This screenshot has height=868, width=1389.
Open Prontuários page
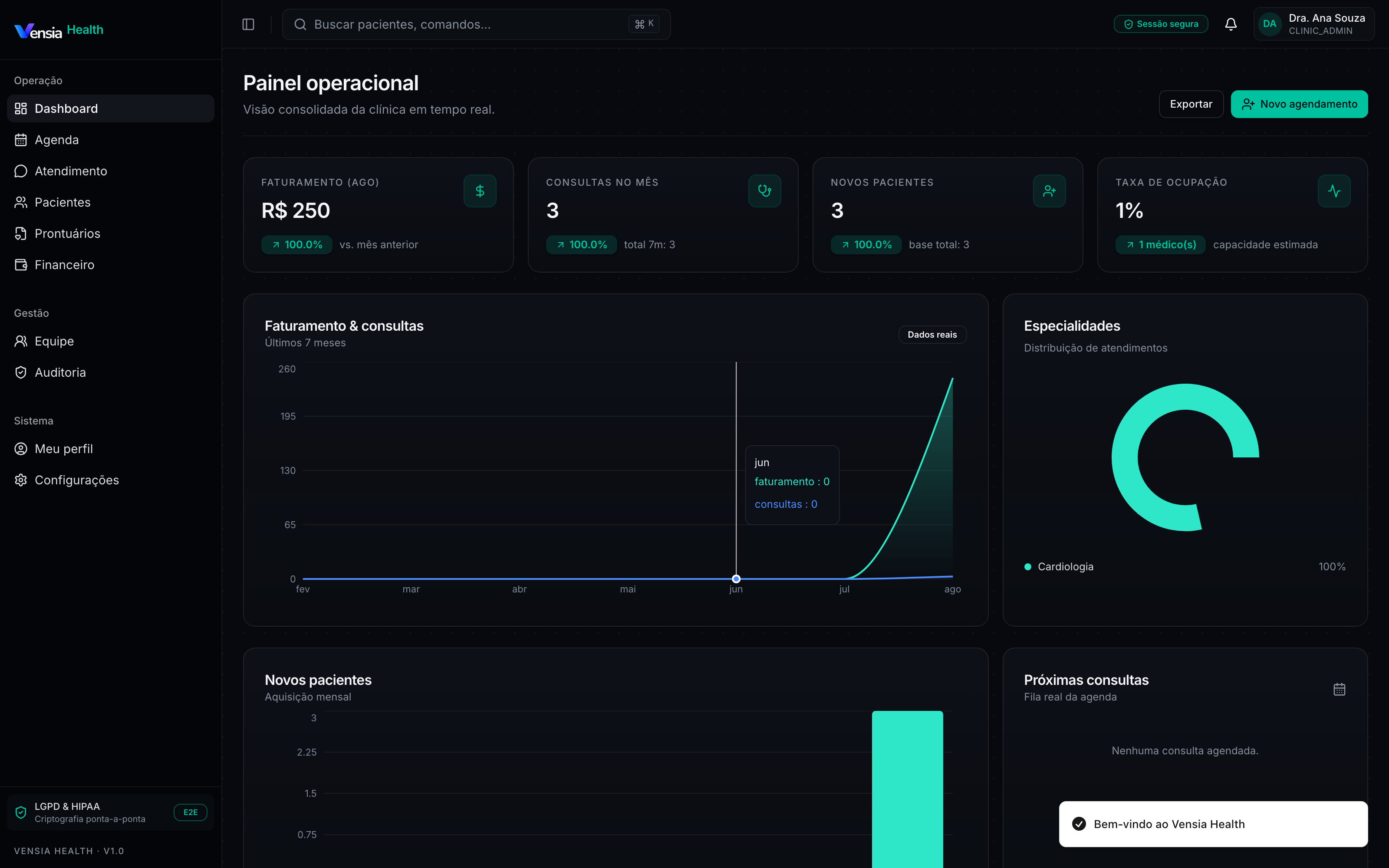111,233
